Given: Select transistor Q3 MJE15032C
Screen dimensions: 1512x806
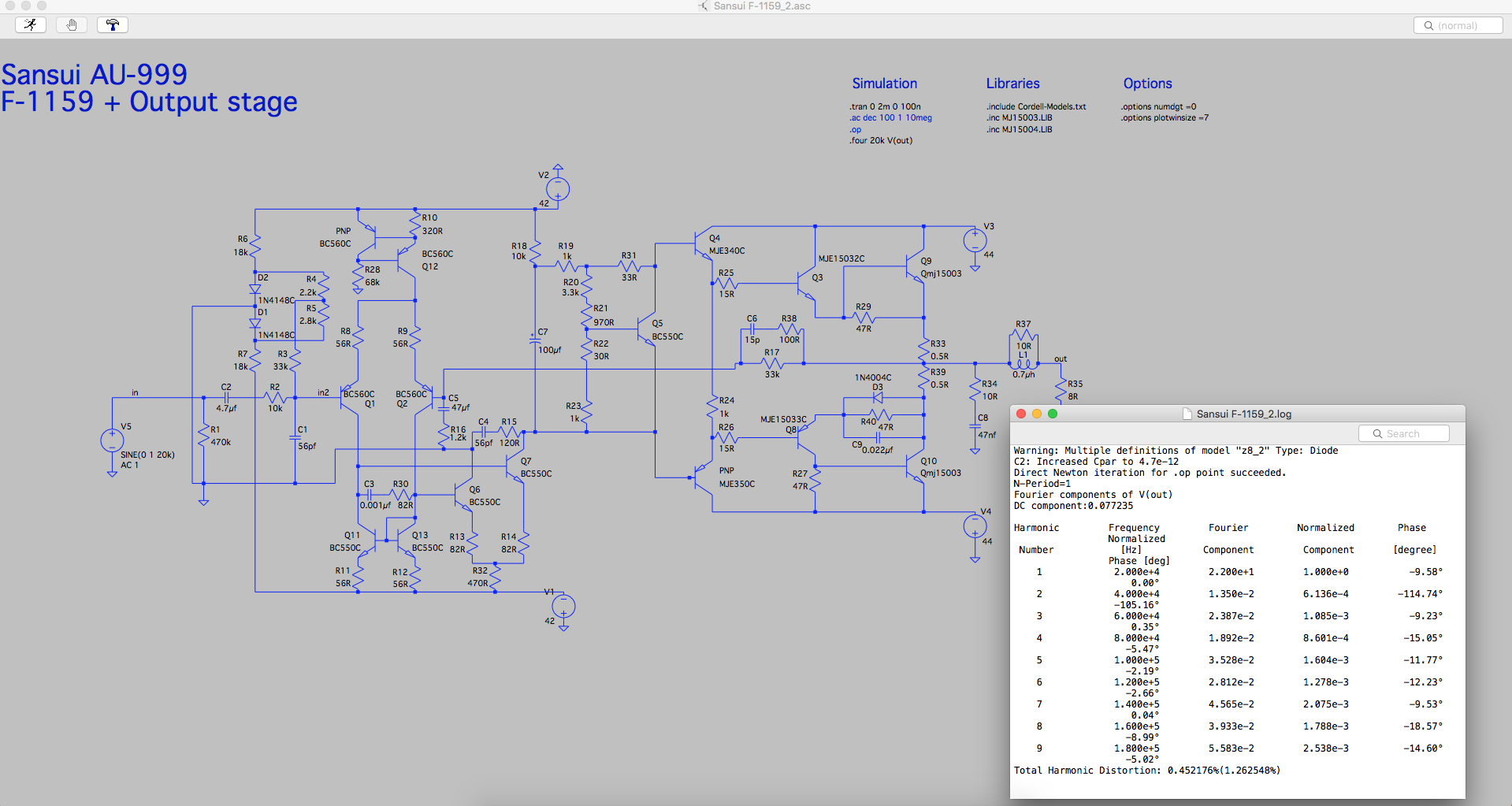Looking at the screenshot, I should 805,284.
